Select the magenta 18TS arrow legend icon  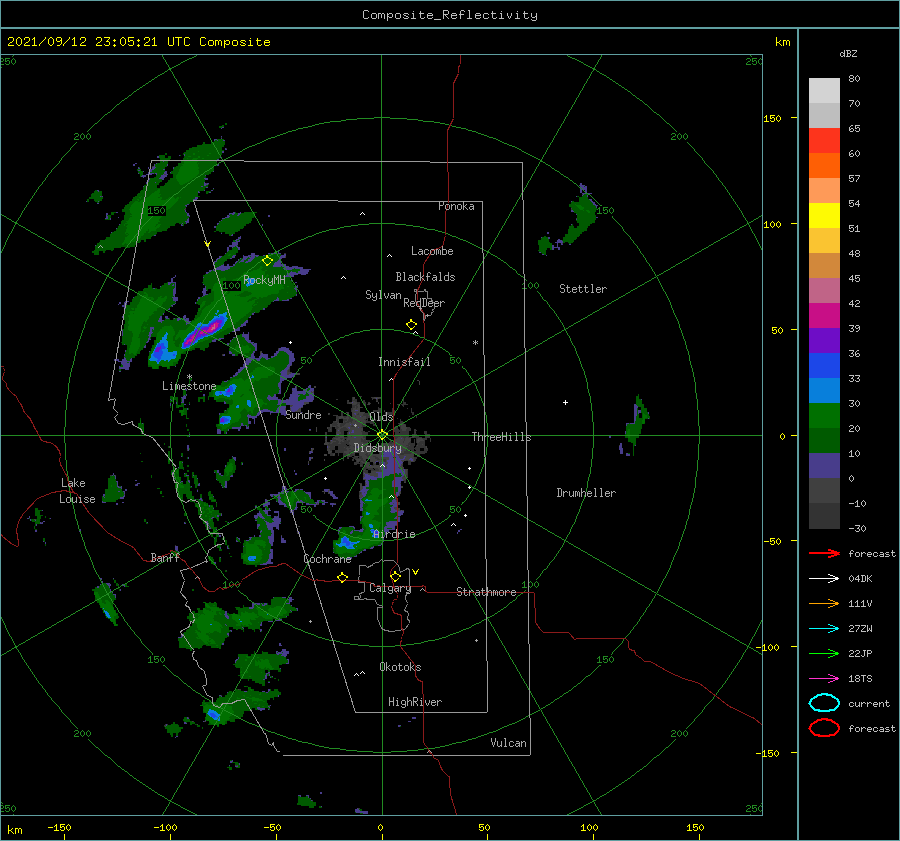click(x=824, y=679)
